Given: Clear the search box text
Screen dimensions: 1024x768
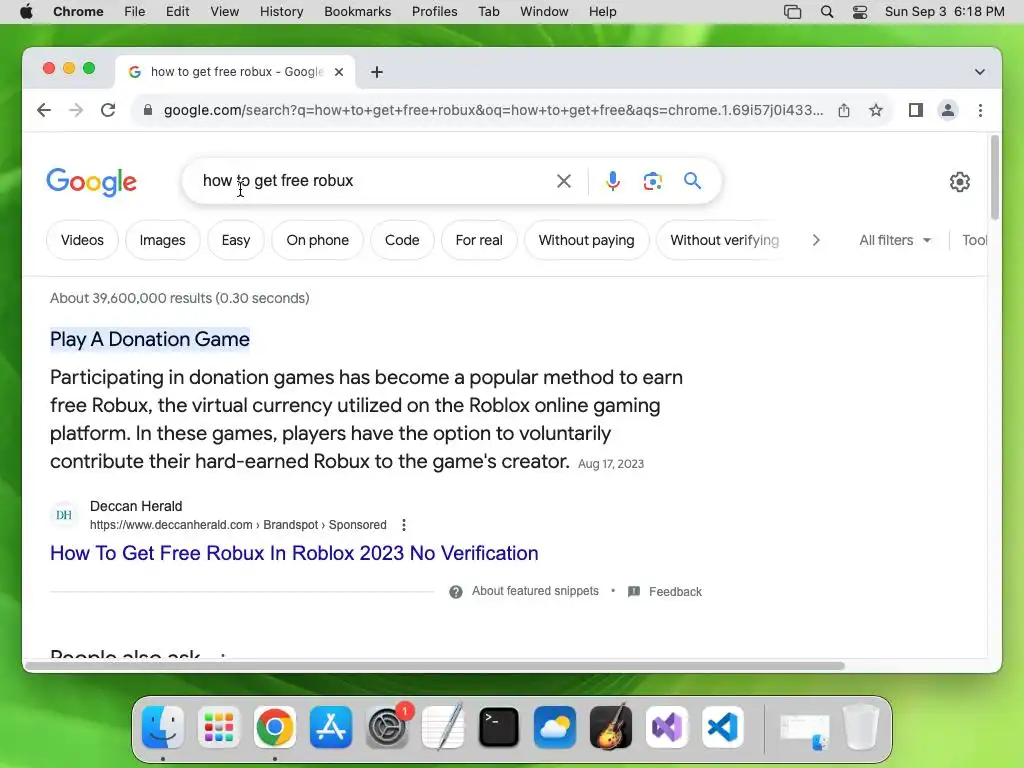Looking at the screenshot, I should click(x=564, y=181).
